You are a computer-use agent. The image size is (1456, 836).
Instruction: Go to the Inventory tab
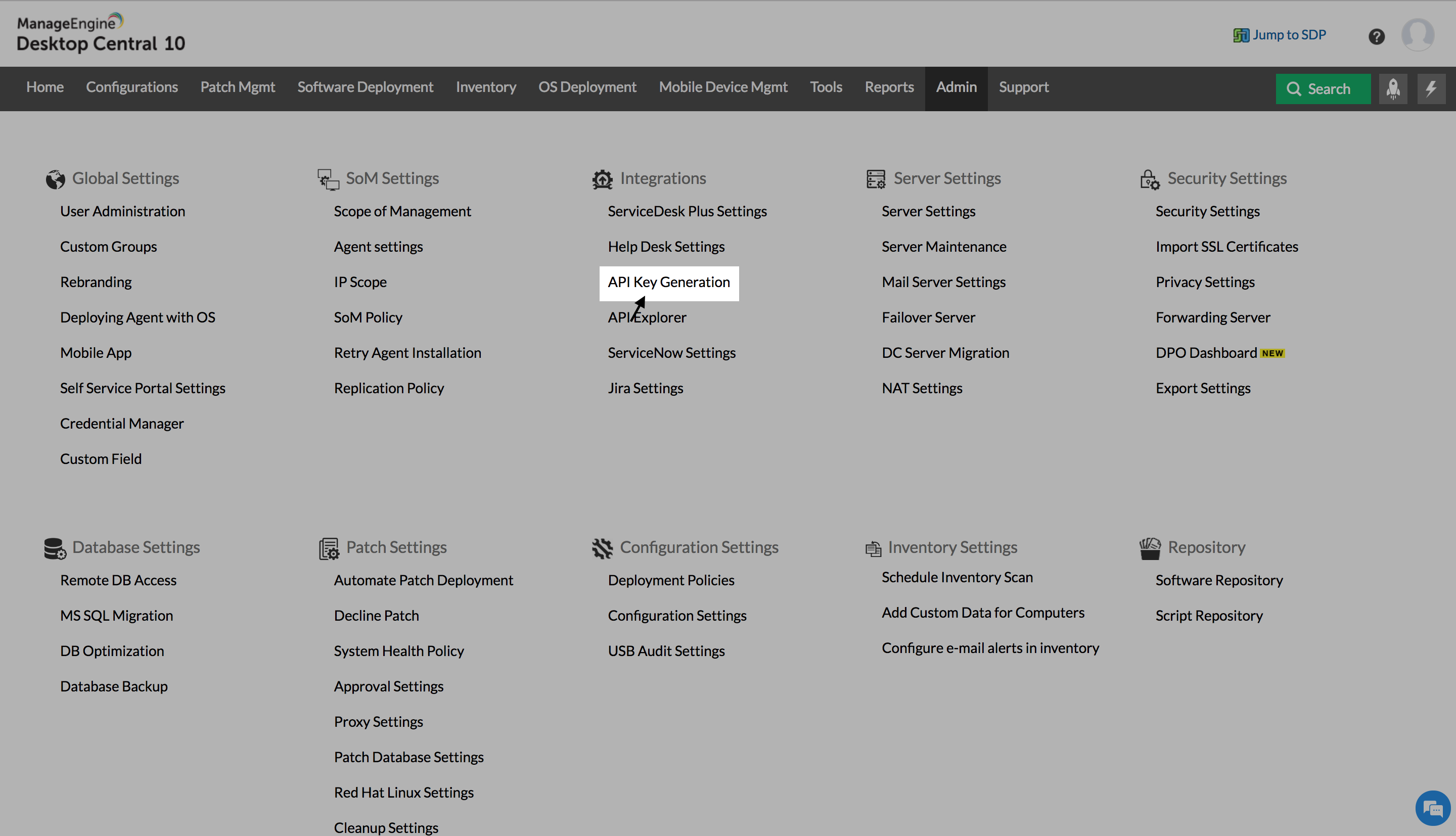click(486, 87)
